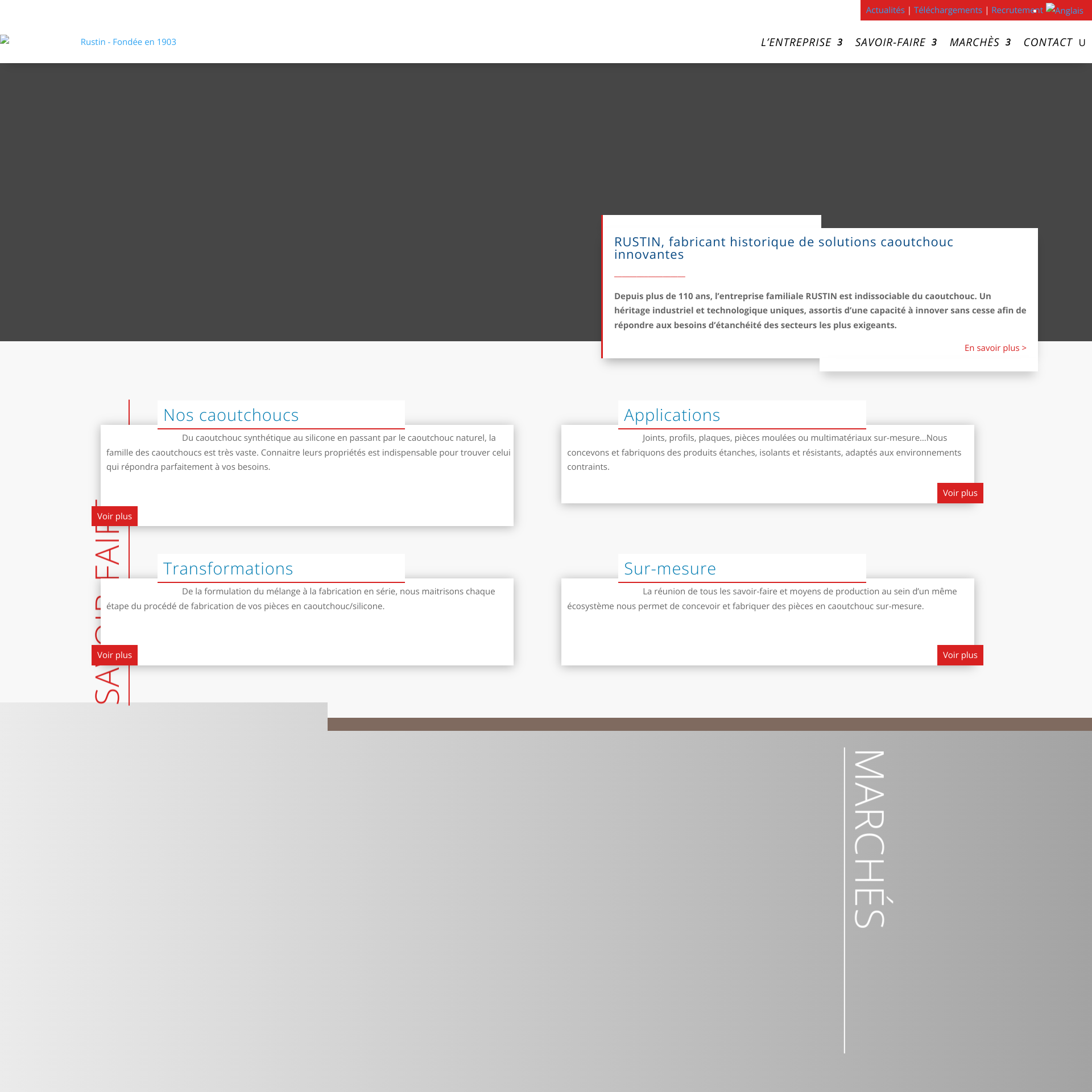The image size is (1092, 1092).
Task: Switch language via Anglais flag icon
Action: coord(1065,10)
